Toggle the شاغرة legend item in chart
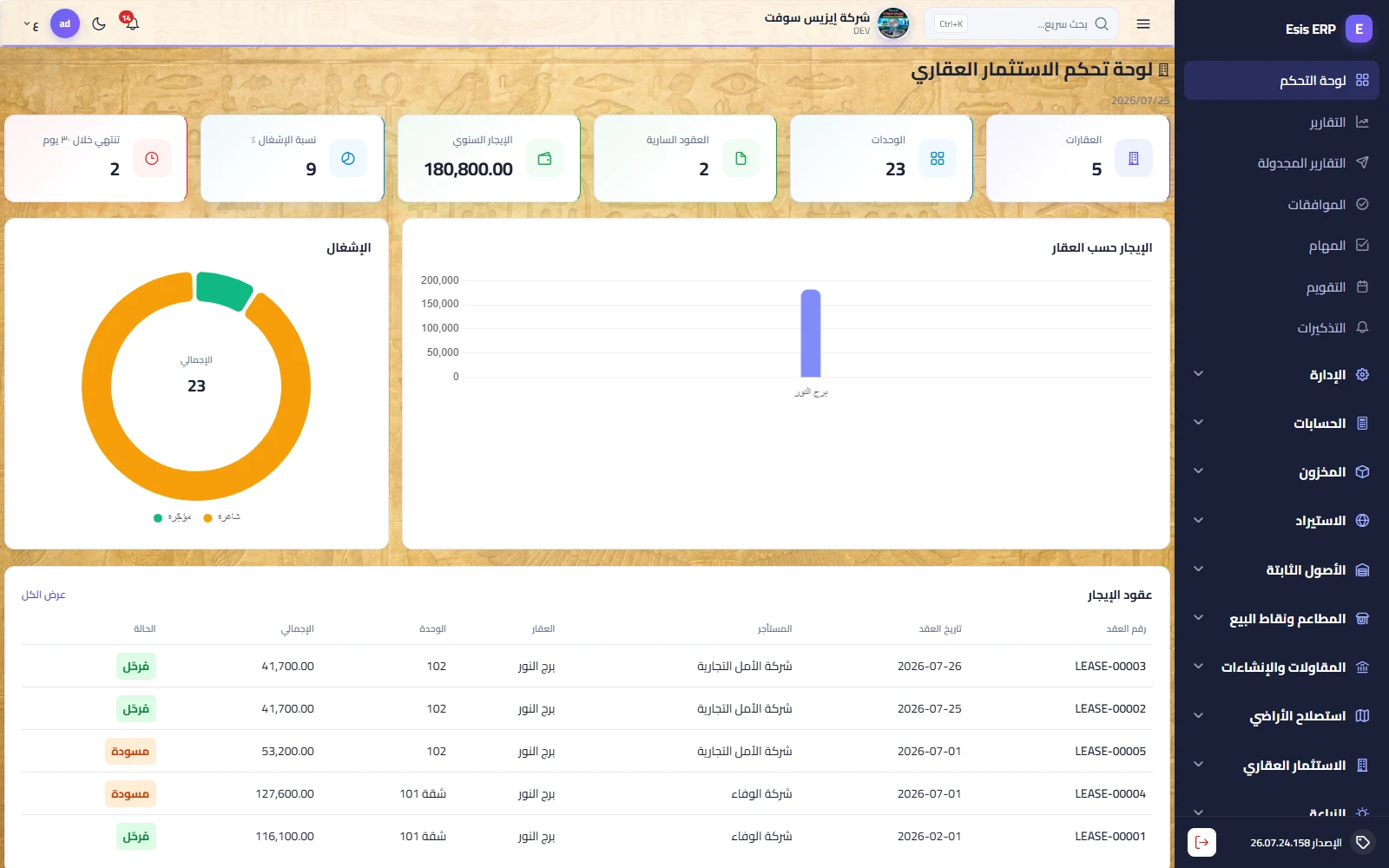1389x868 pixels. coord(221,517)
